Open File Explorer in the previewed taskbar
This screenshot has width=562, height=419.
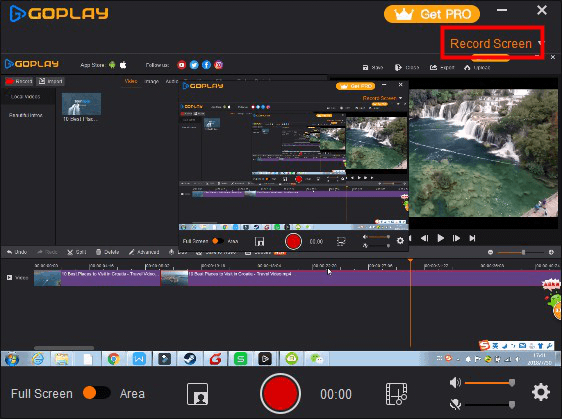point(62,359)
